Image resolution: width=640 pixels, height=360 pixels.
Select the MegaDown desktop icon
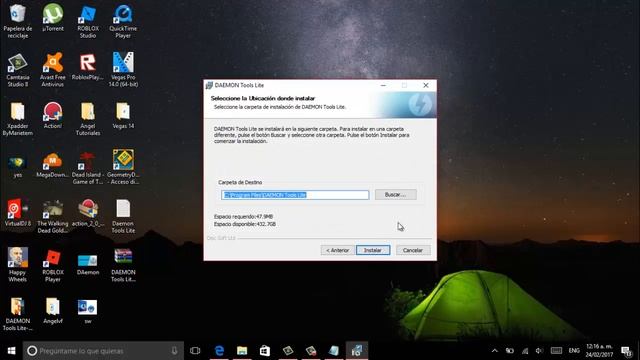pos(53,164)
